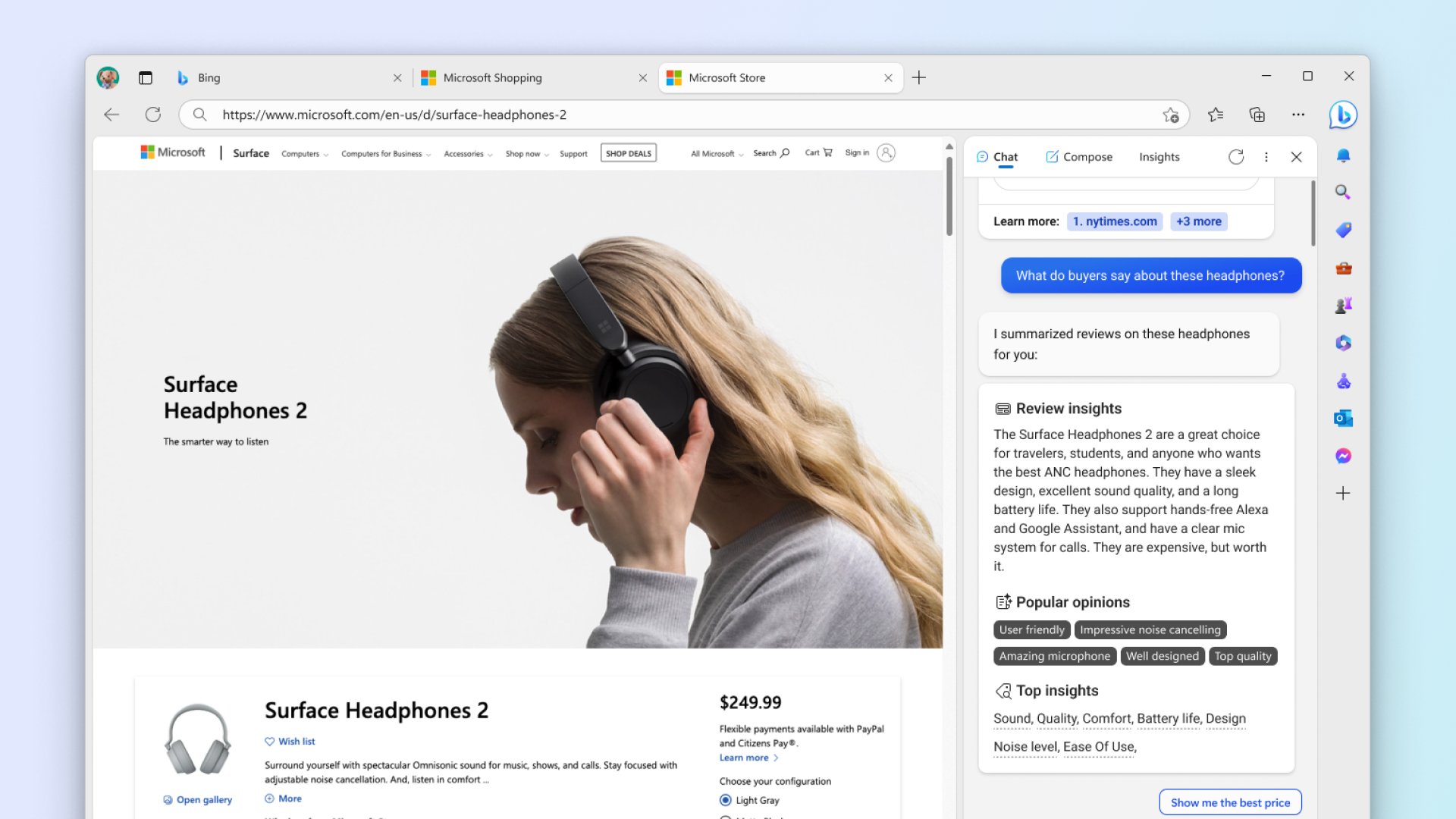Launch Games from the Edge sidebar
This screenshot has height=819, width=1456.
click(x=1343, y=305)
